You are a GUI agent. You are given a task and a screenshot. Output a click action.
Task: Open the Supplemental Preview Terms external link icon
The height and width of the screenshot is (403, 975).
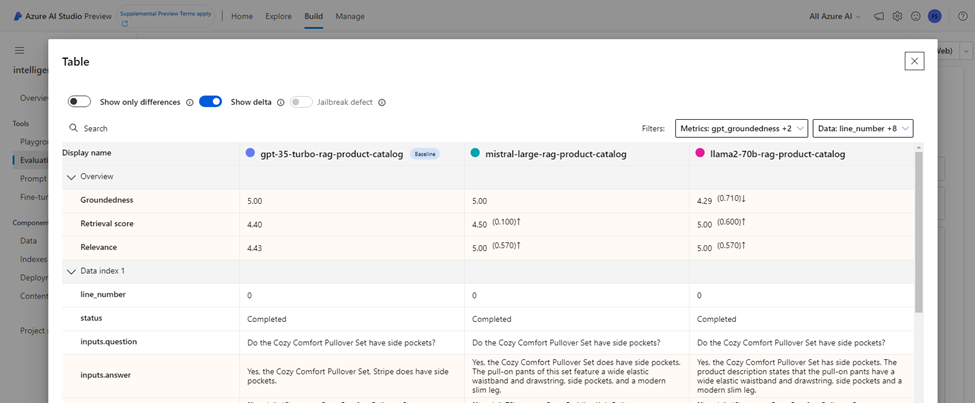tap(125, 24)
